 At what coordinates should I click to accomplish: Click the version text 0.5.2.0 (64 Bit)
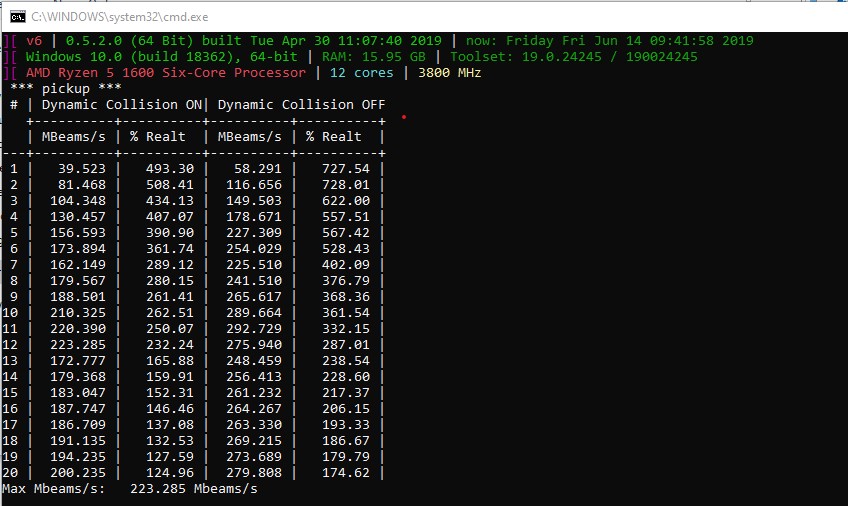click(x=130, y=41)
